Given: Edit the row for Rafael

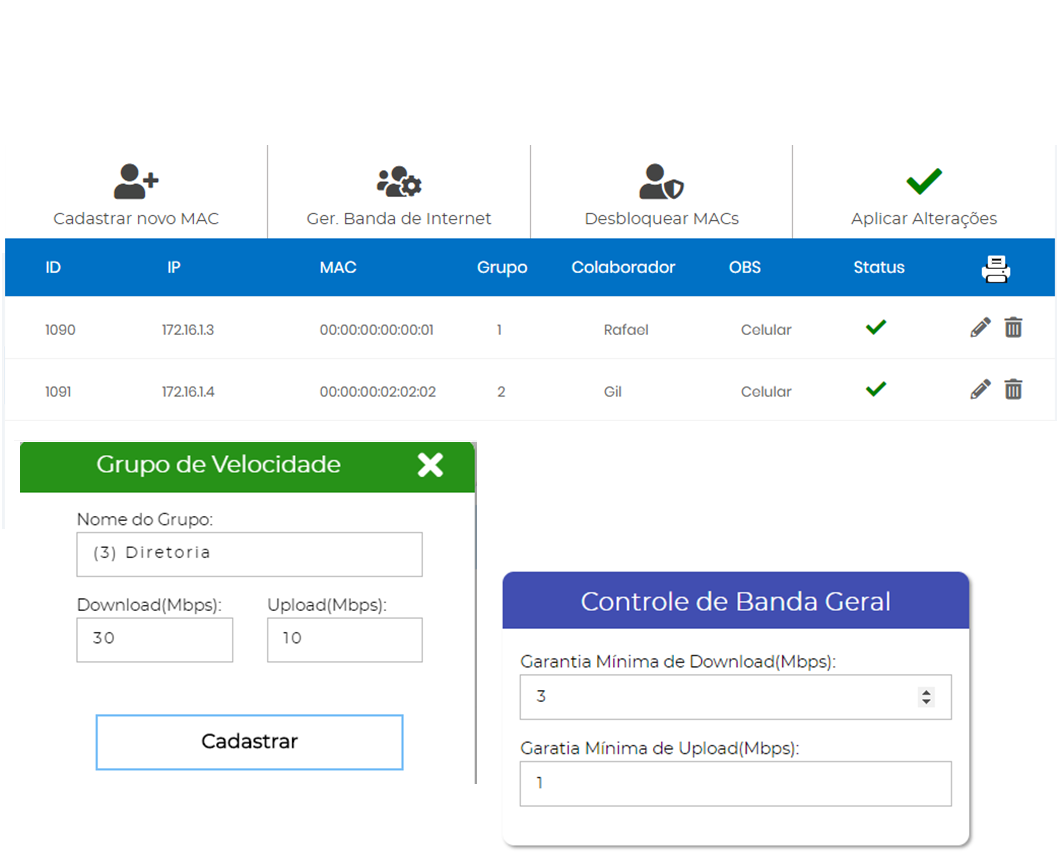Looking at the screenshot, I should coord(981,328).
